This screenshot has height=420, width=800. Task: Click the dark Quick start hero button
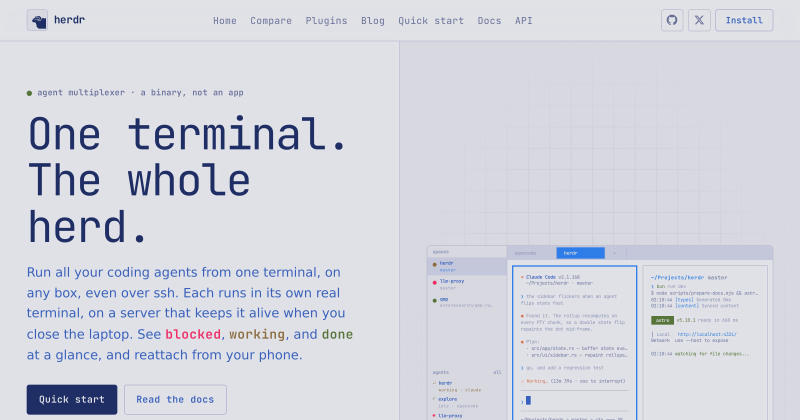[72, 400]
